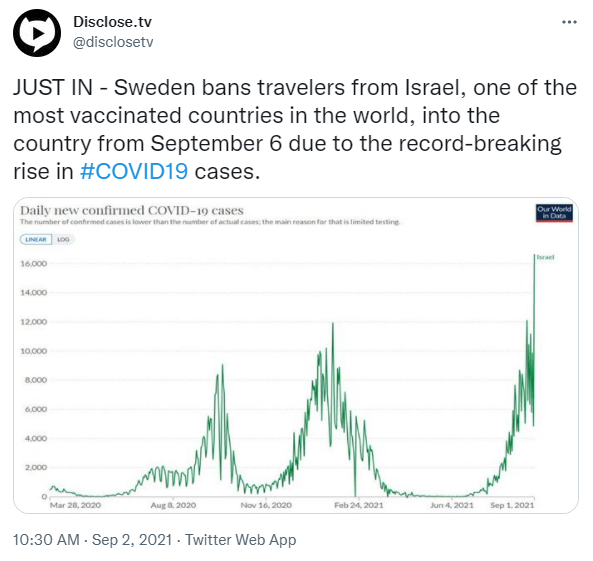Click the Nov 16, 2020 axis date label

click(x=266, y=505)
